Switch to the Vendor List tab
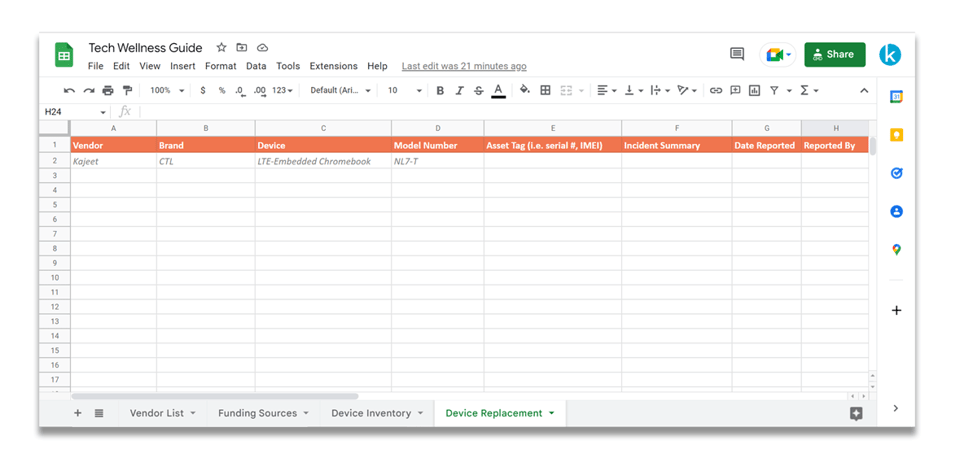 (163, 413)
